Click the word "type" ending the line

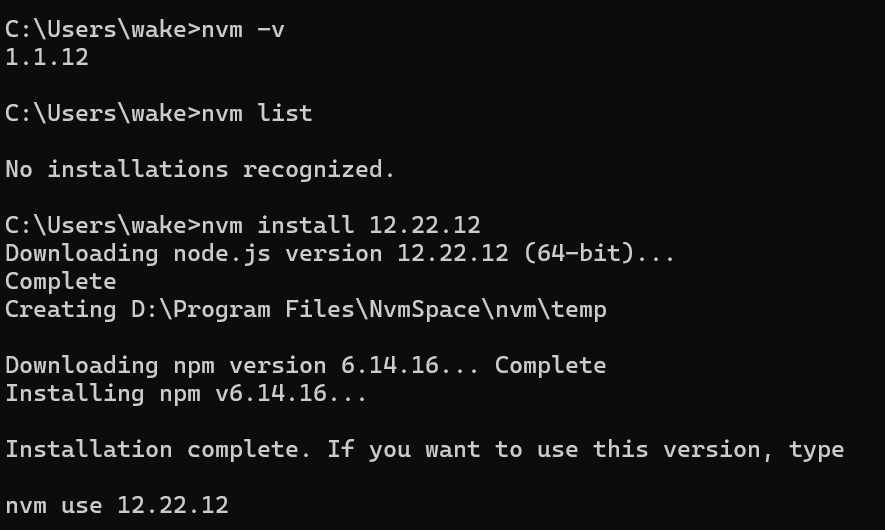click(x=816, y=449)
